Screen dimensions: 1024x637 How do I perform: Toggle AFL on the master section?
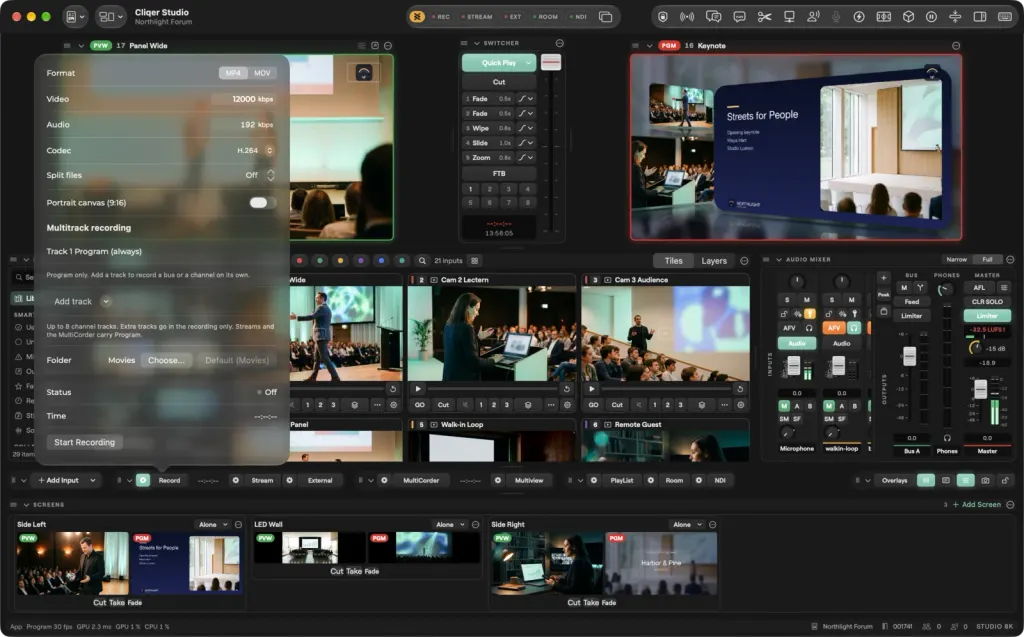pos(979,287)
